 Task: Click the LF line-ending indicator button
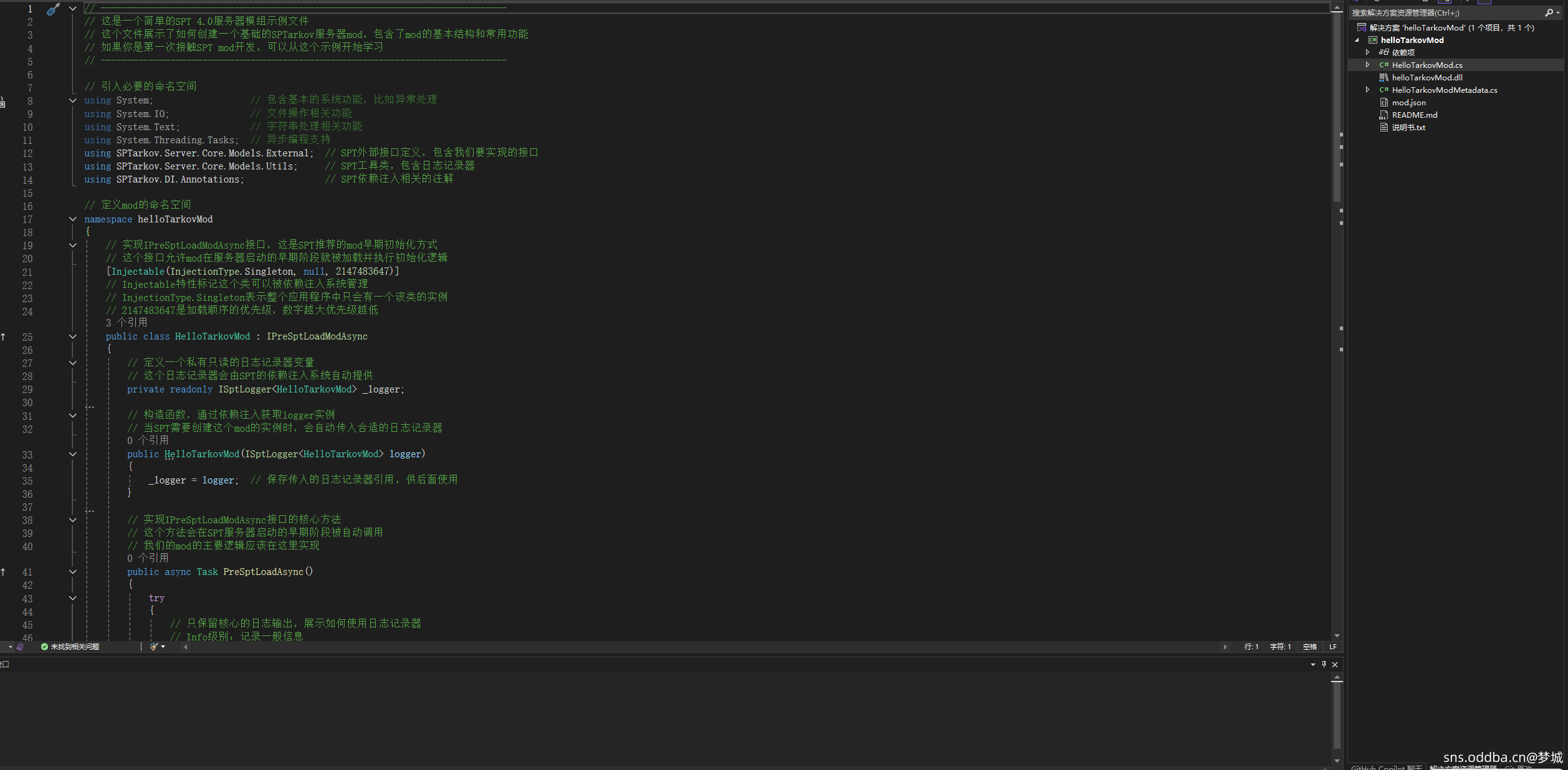pyautogui.click(x=1333, y=647)
